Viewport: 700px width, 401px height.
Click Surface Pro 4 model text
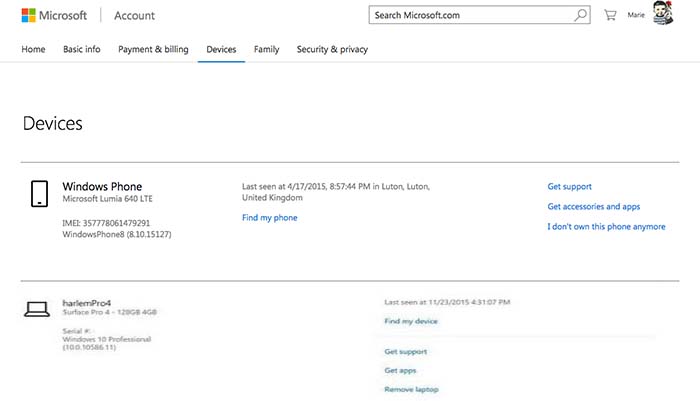tap(109, 312)
